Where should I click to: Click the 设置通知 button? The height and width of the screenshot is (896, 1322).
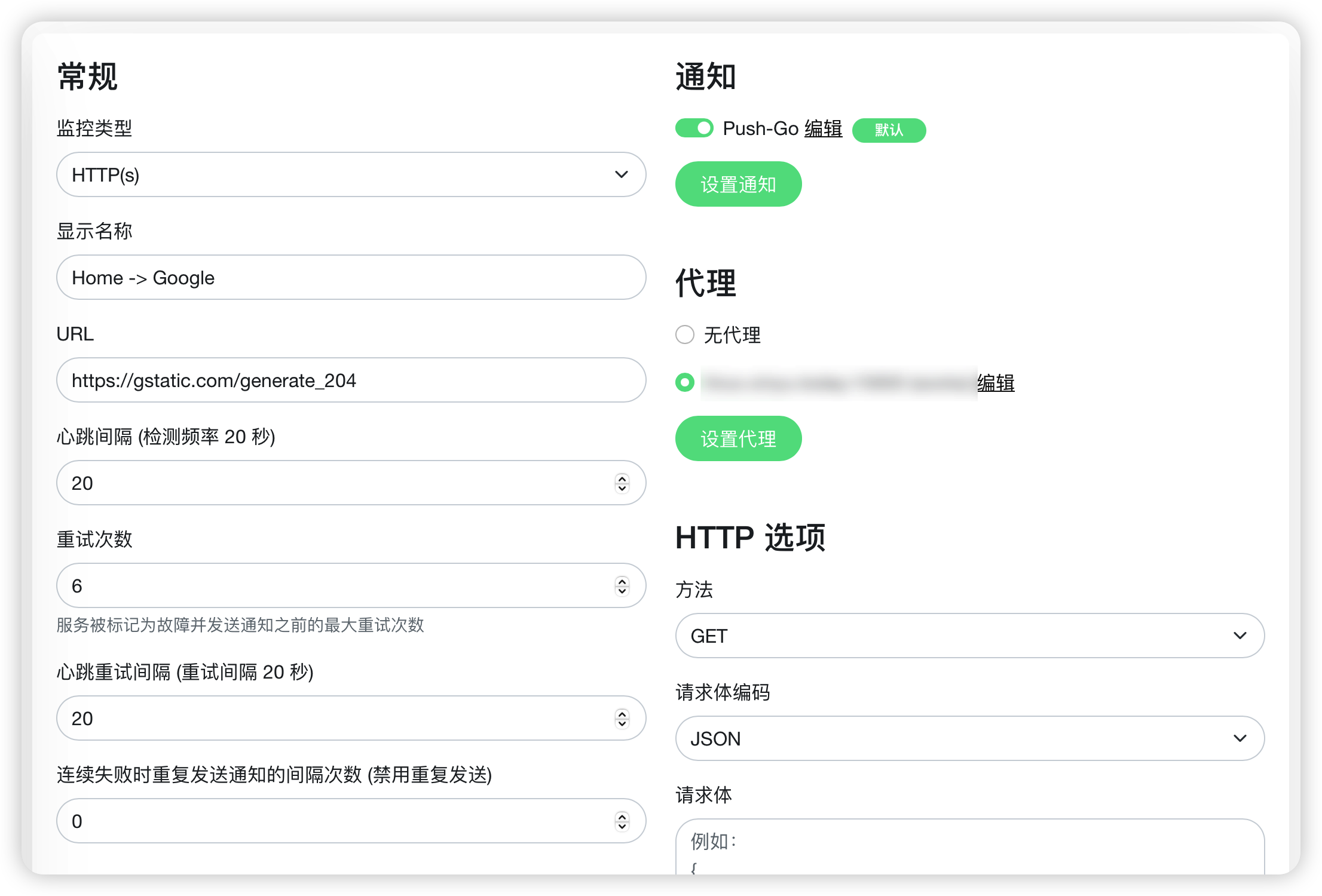tap(738, 184)
